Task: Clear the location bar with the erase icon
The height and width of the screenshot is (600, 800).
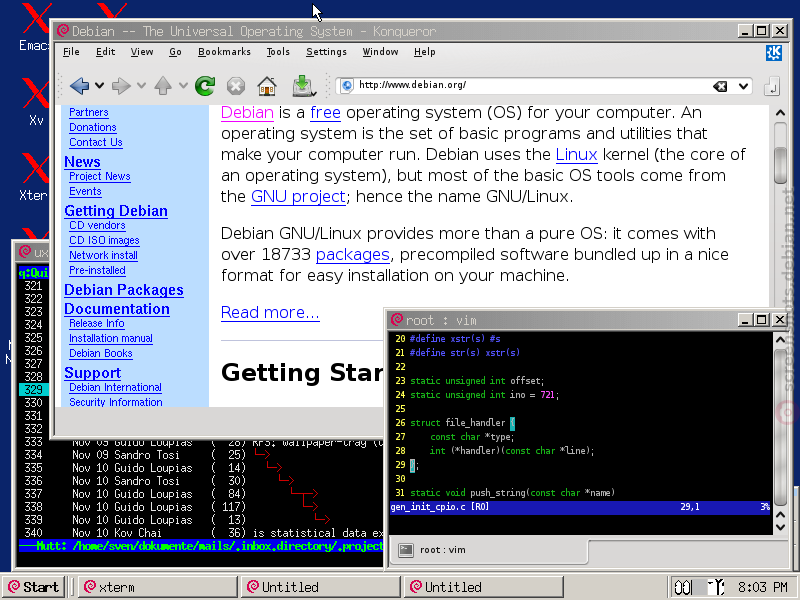Action: tap(720, 86)
